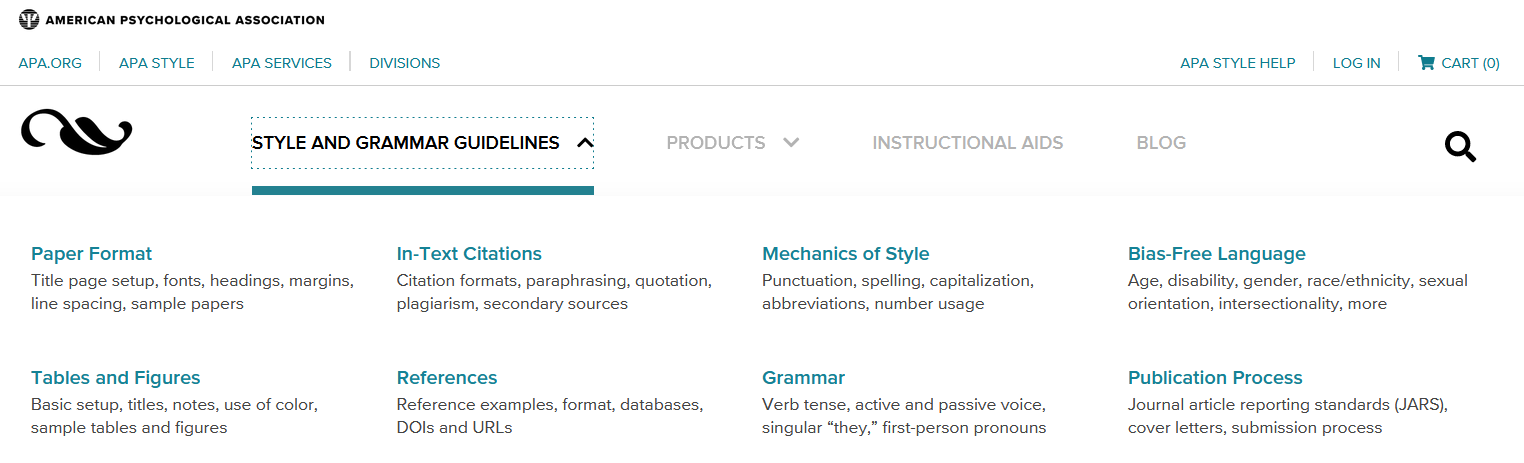Open the search magnifier icon

1460,147
